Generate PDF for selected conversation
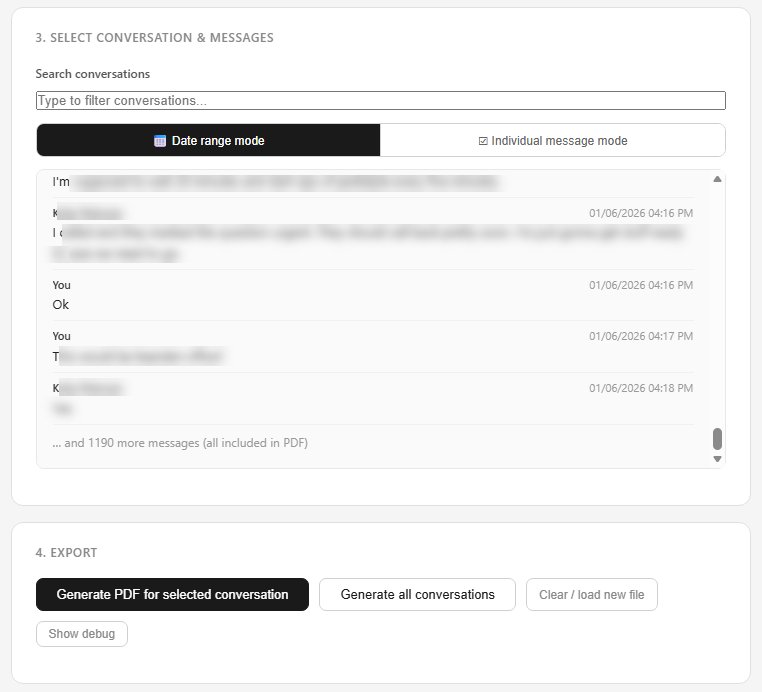The height and width of the screenshot is (692, 762). [x=173, y=594]
